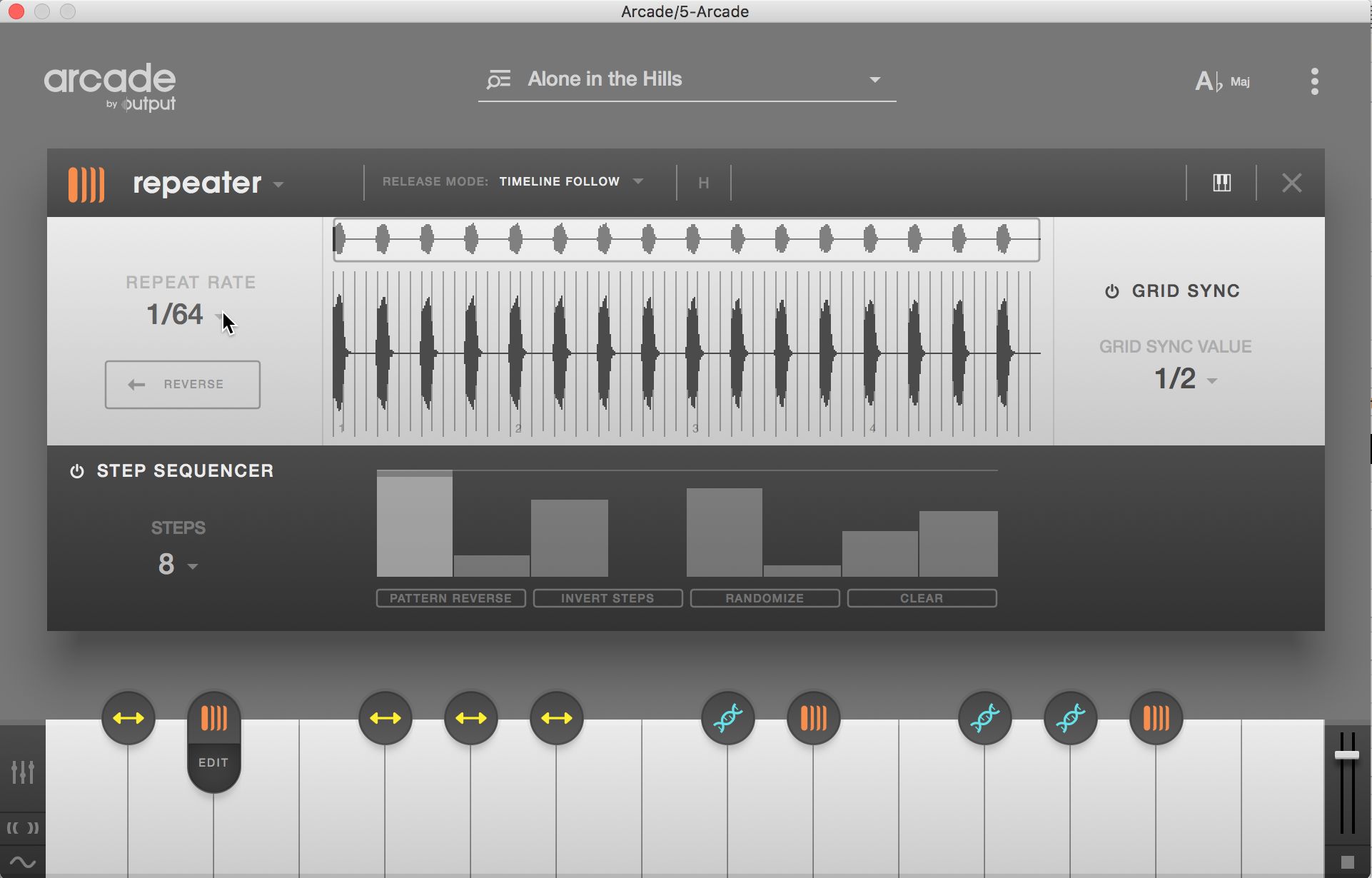Image resolution: width=1372 pixels, height=878 pixels.
Task: Toggle the Grid Sync power button
Action: tap(1111, 291)
